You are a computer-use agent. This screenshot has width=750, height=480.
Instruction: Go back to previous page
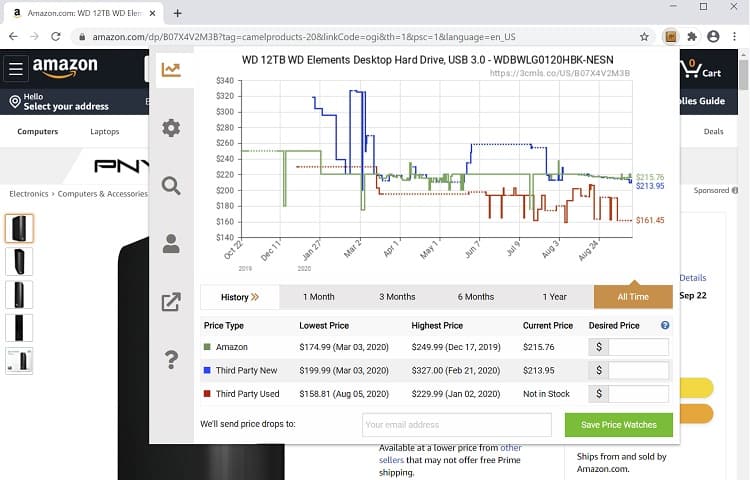click(13, 37)
